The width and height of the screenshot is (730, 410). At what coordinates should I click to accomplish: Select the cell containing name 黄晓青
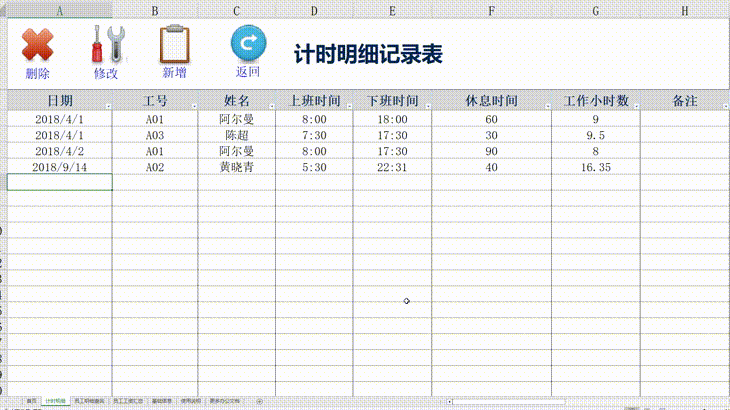coord(236,167)
